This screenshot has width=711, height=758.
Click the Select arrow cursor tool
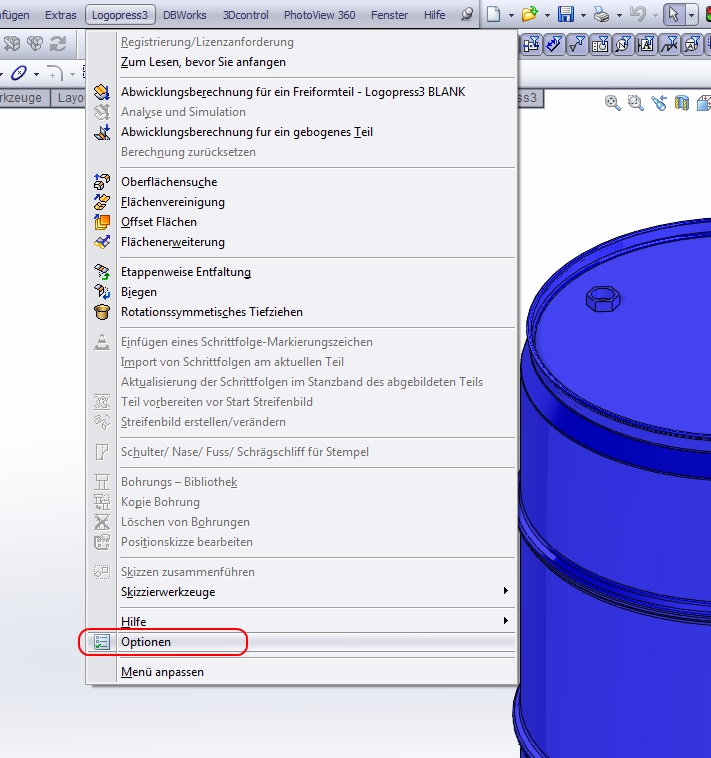coord(674,15)
